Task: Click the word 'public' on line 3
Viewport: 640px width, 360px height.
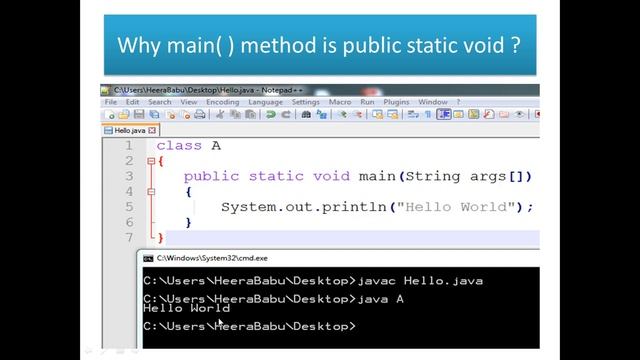Action: tap(211, 177)
